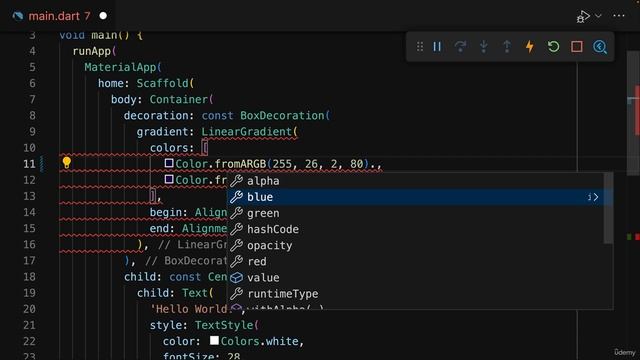Image resolution: width=640 pixels, height=360 pixels.
Task: Click the BoxDecoration text on line 8
Action: tap(282, 116)
